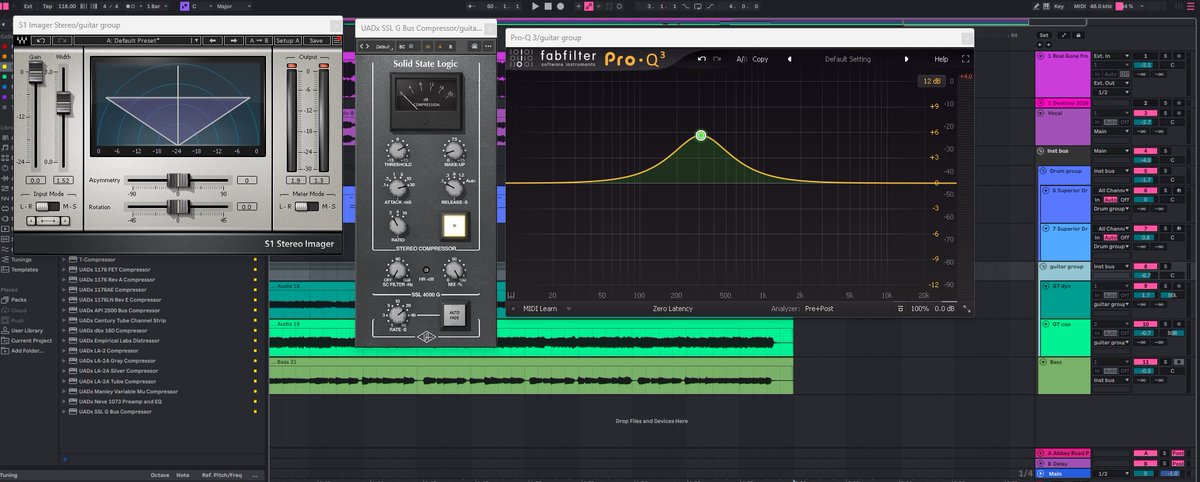Click the SSL compressor Attack knob
The width and height of the screenshot is (1200, 482).
(399, 188)
